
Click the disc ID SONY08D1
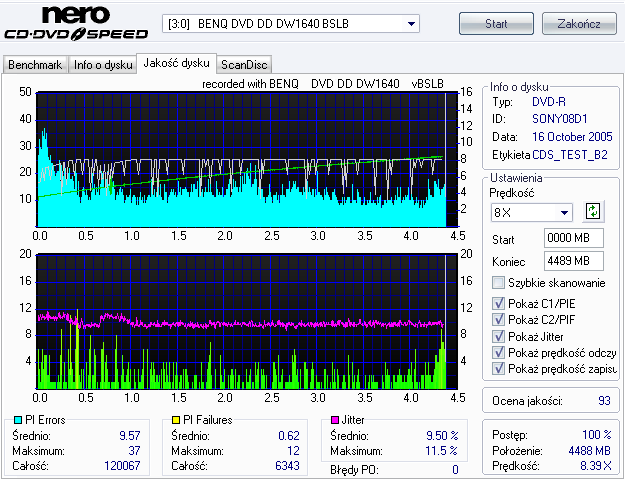coord(560,119)
